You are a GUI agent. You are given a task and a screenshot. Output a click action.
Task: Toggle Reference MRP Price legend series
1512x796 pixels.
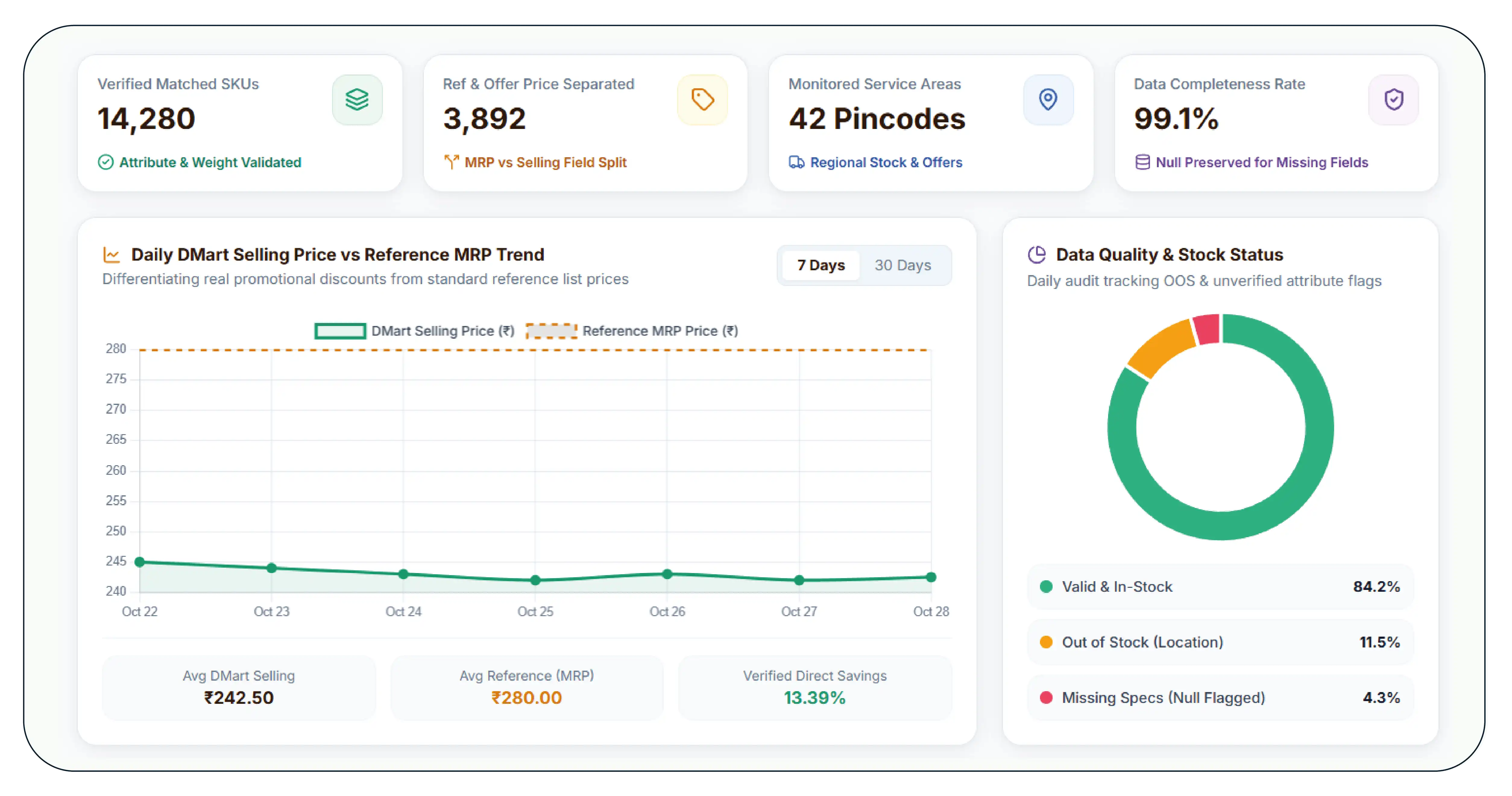(x=632, y=331)
